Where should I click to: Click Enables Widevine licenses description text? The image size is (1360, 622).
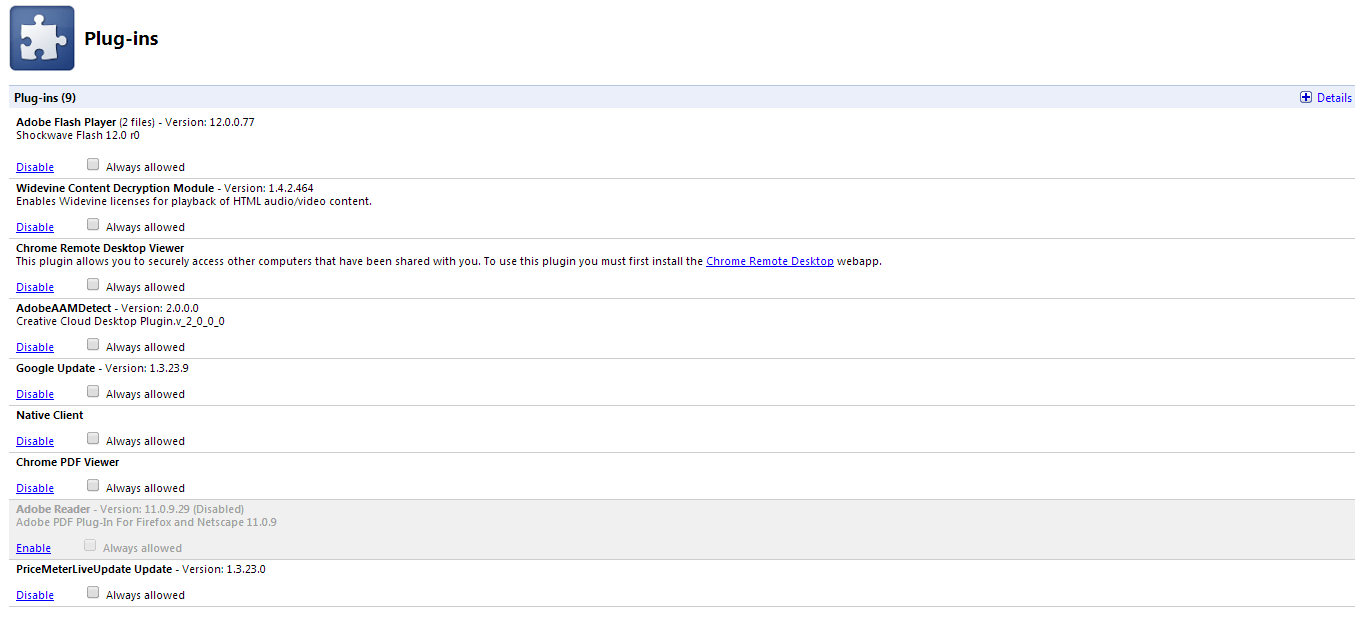pos(194,201)
